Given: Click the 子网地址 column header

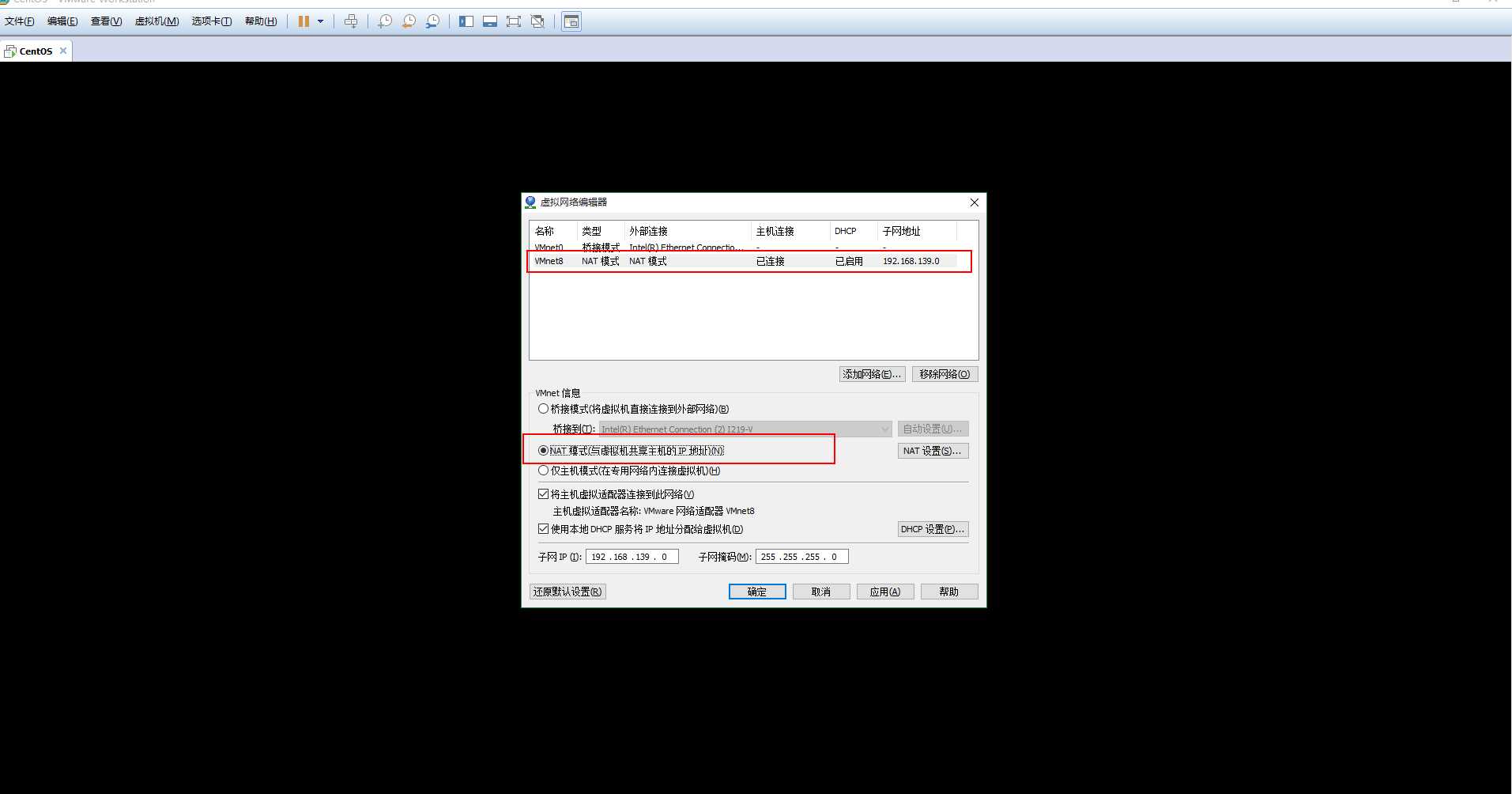Looking at the screenshot, I should [917, 231].
